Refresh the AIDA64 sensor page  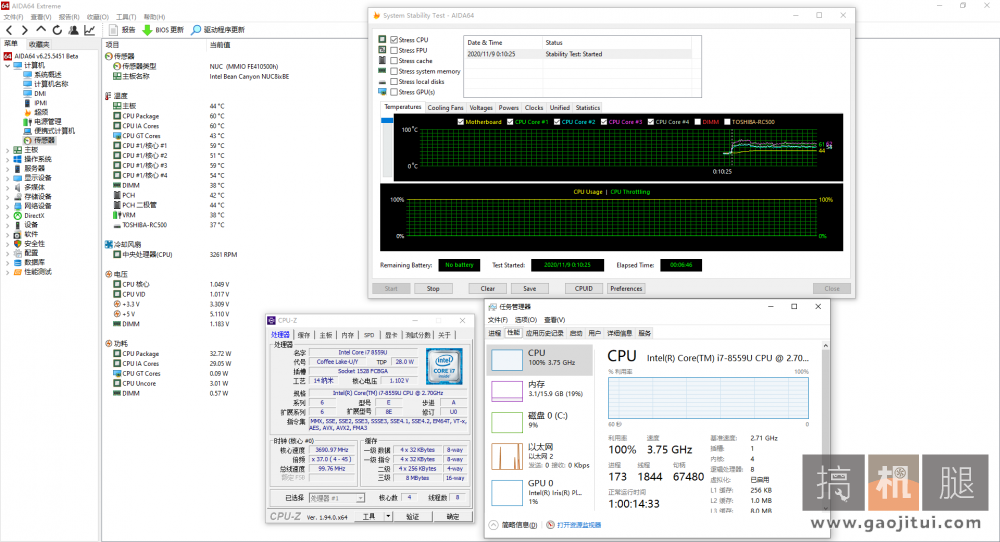(x=57, y=30)
